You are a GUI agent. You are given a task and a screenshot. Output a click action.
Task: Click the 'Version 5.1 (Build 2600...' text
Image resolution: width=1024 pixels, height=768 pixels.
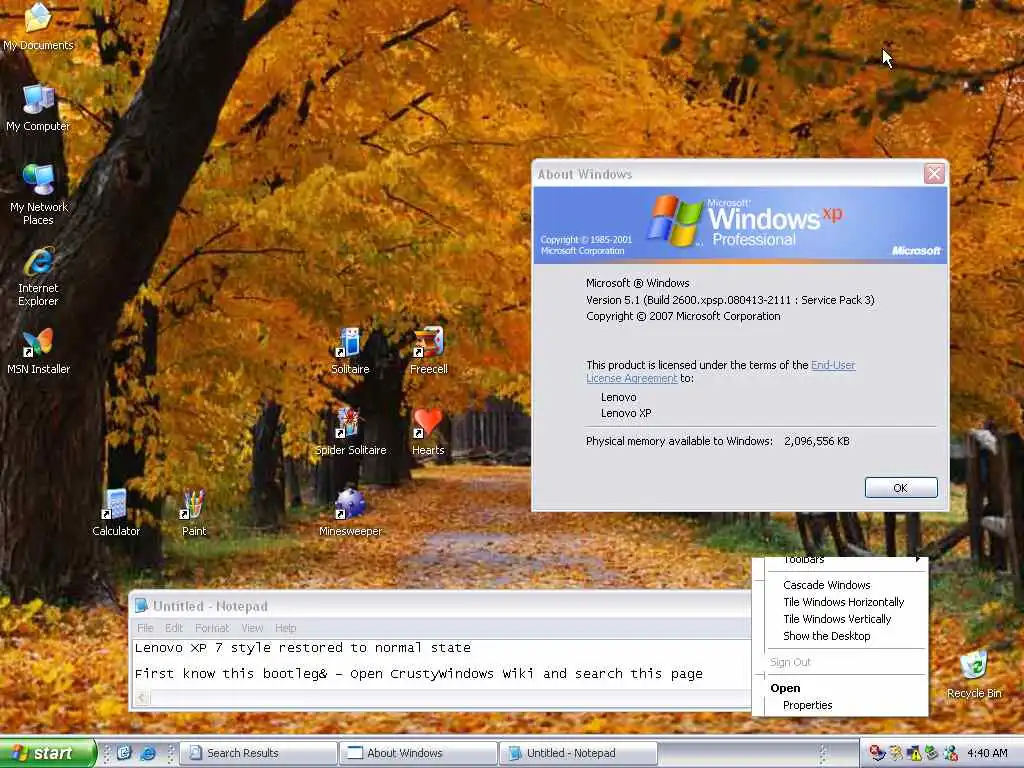729,300
